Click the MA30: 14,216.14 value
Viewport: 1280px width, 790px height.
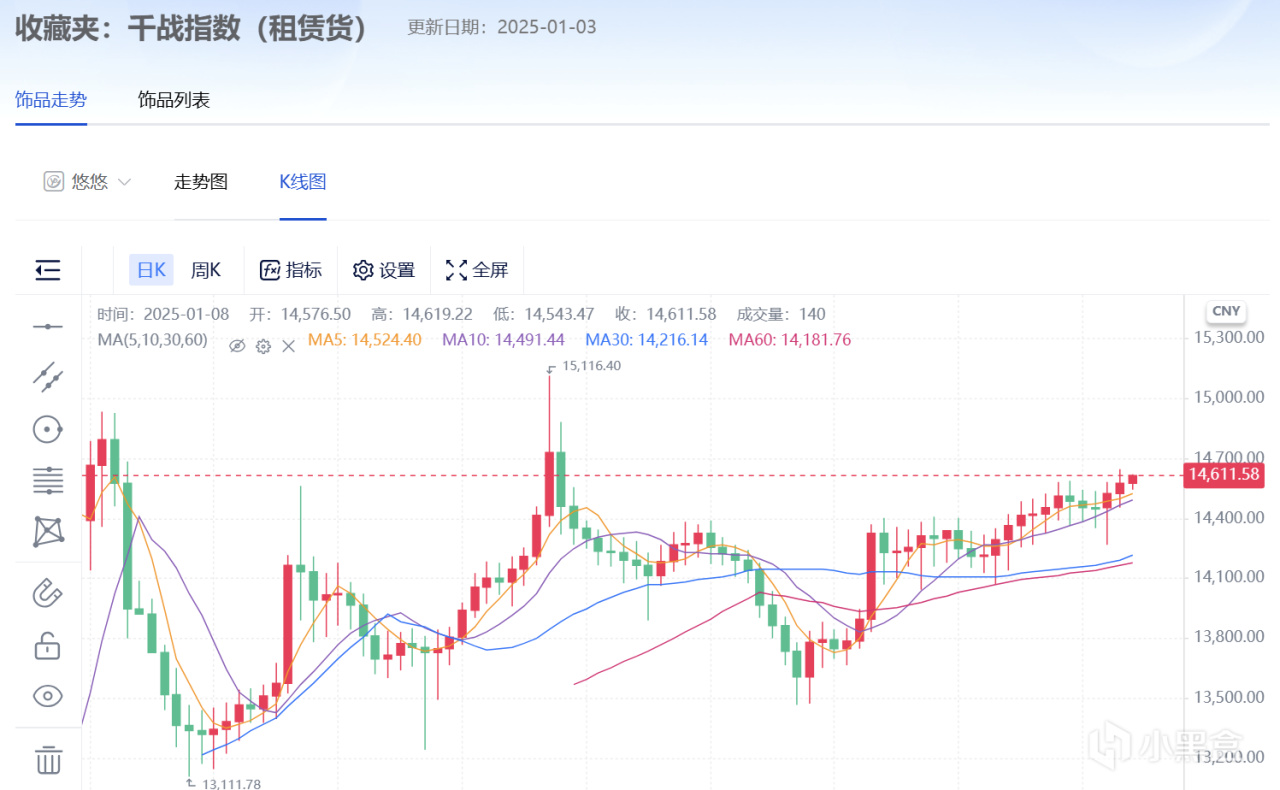click(646, 340)
